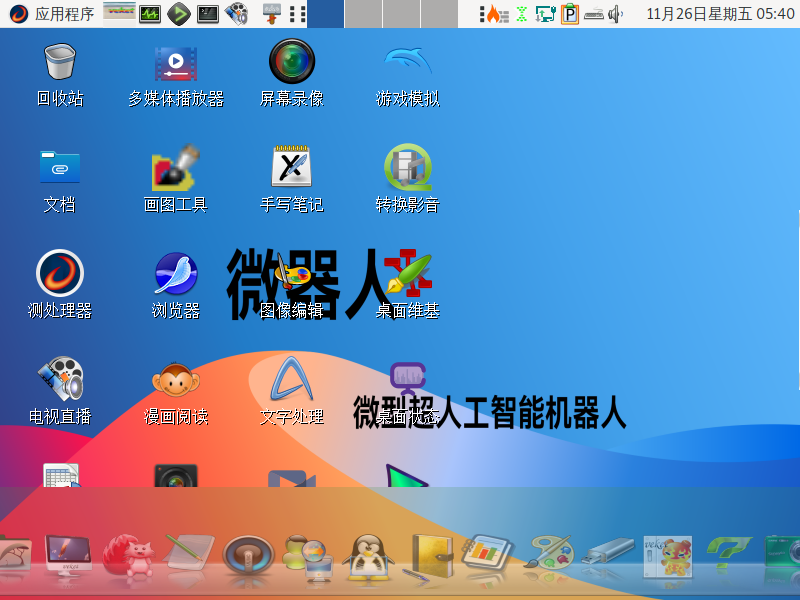Image resolution: width=800 pixels, height=600 pixels.
Task: Click the penguin icon in the dock
Action: pos(368,558)
